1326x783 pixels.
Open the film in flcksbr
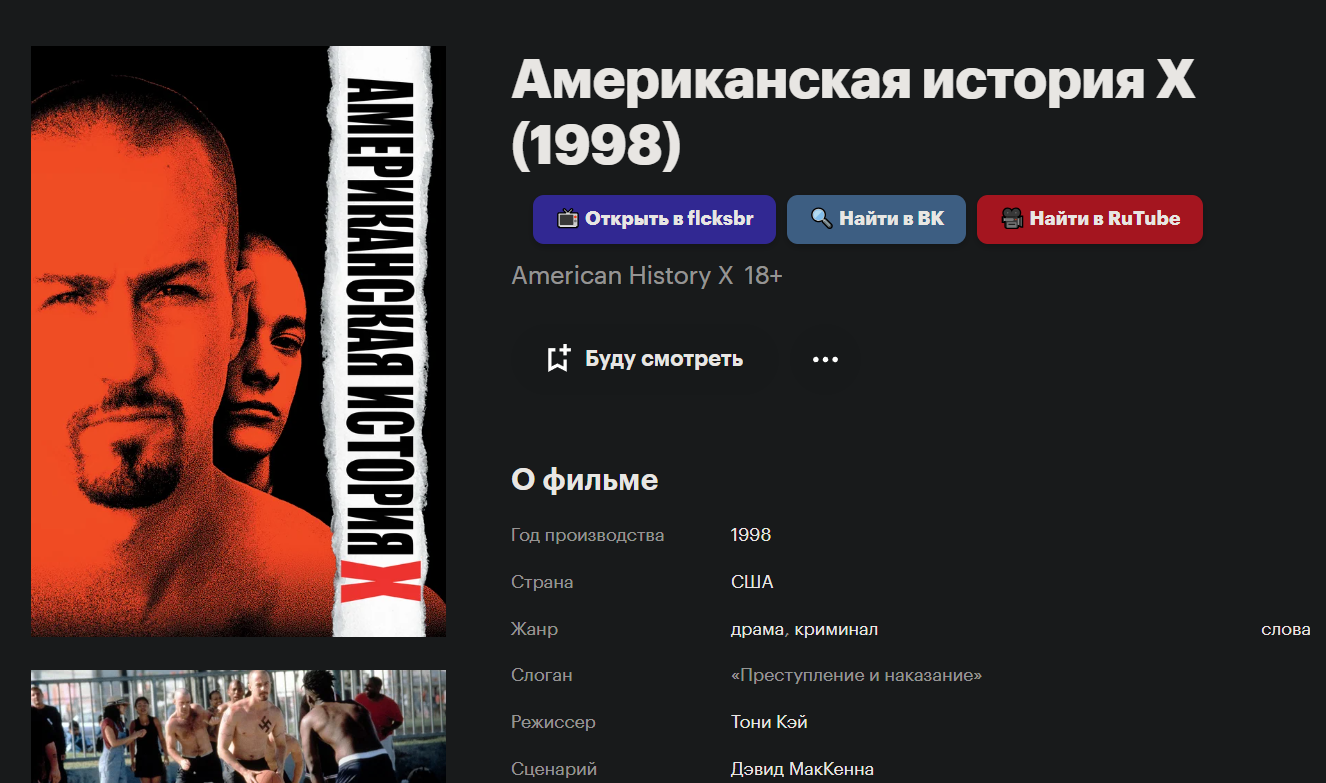click(x=654, y=219)
